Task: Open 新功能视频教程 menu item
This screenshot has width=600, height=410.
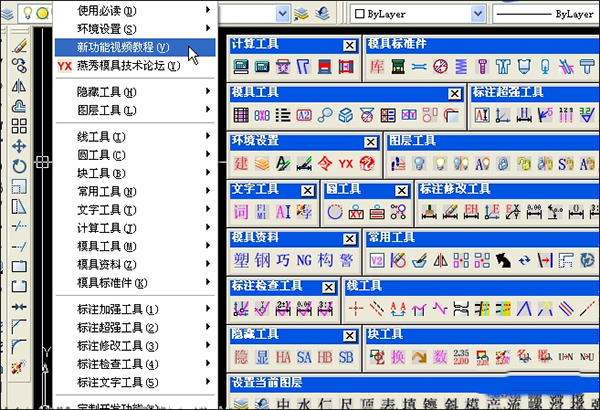Action: point(135,47)
